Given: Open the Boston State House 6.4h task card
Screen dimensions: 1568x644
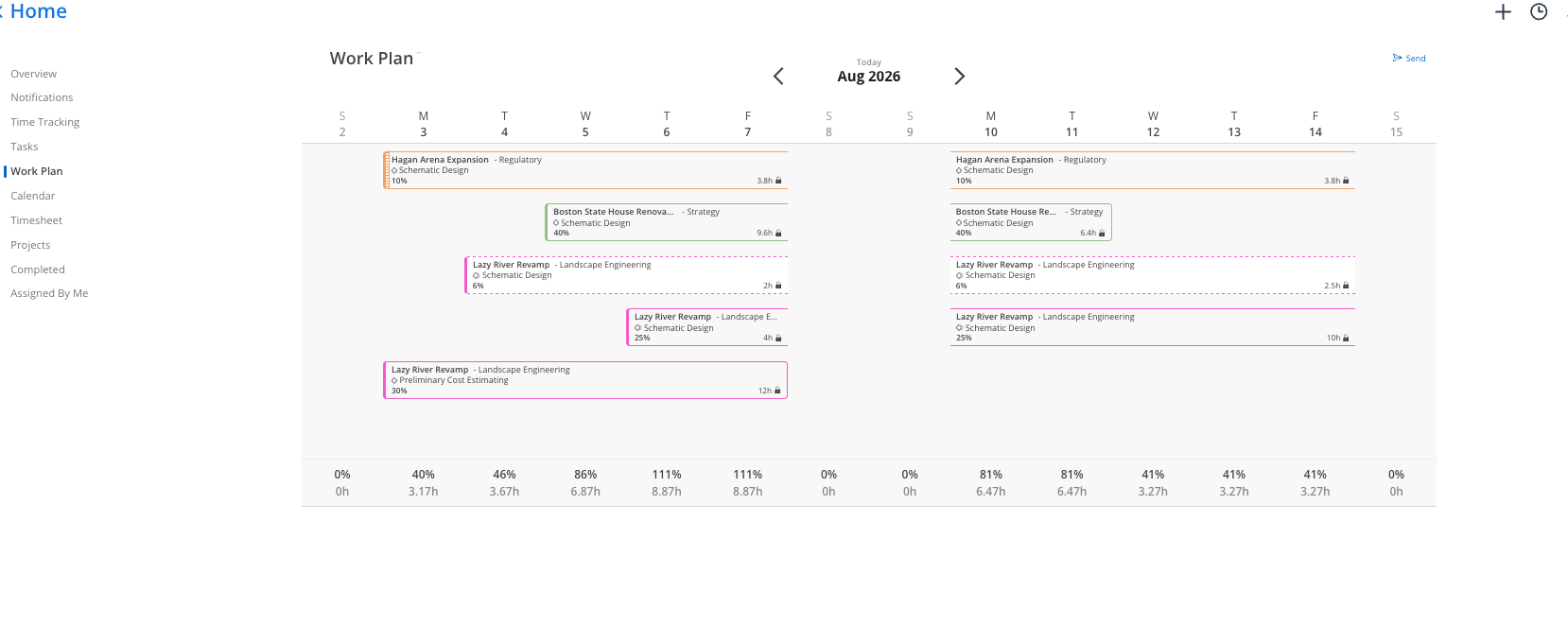Looking at the screenshot, I should tap(1031, 222).
